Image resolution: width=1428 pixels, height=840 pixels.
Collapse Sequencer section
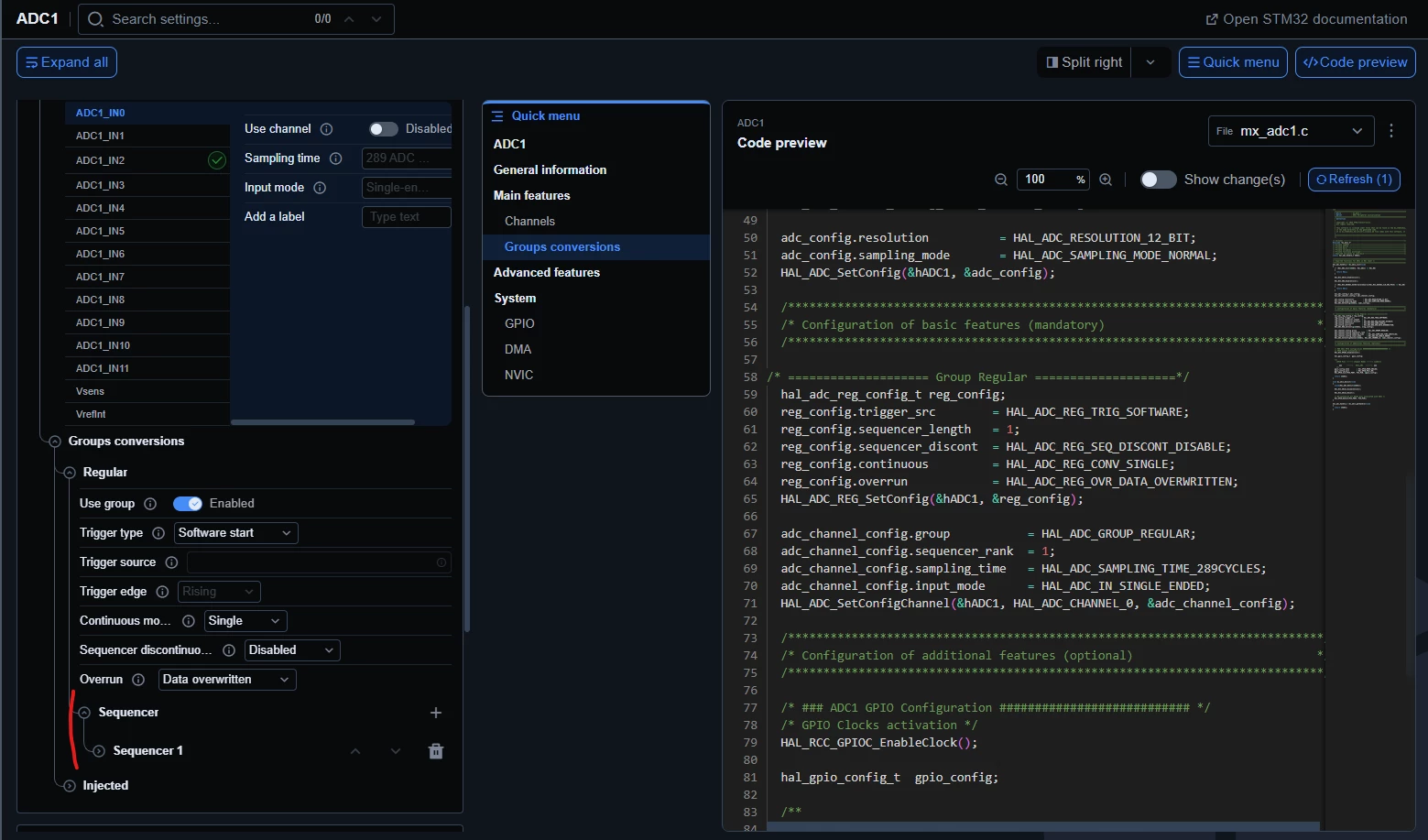(x=84, y=713)
